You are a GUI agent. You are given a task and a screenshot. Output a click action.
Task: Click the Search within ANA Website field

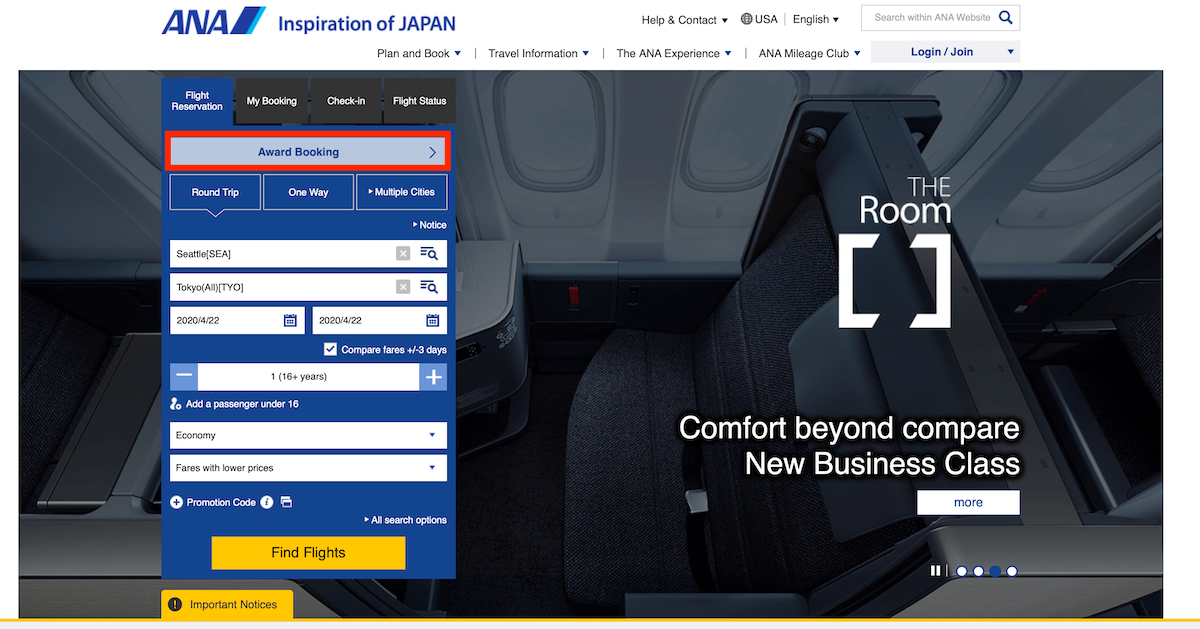point(932,18)
